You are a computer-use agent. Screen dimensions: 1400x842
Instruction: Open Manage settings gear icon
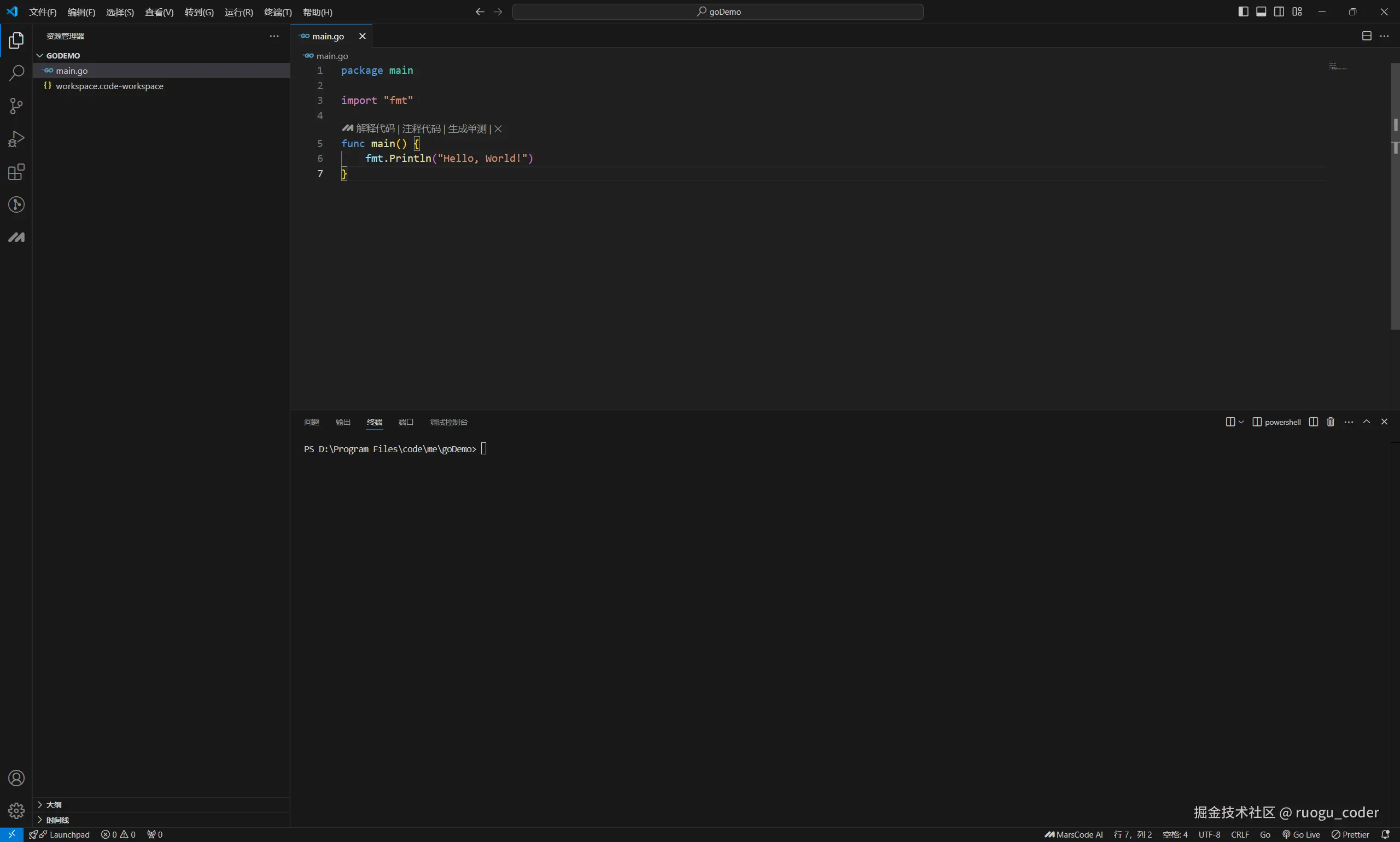(16, 810)
